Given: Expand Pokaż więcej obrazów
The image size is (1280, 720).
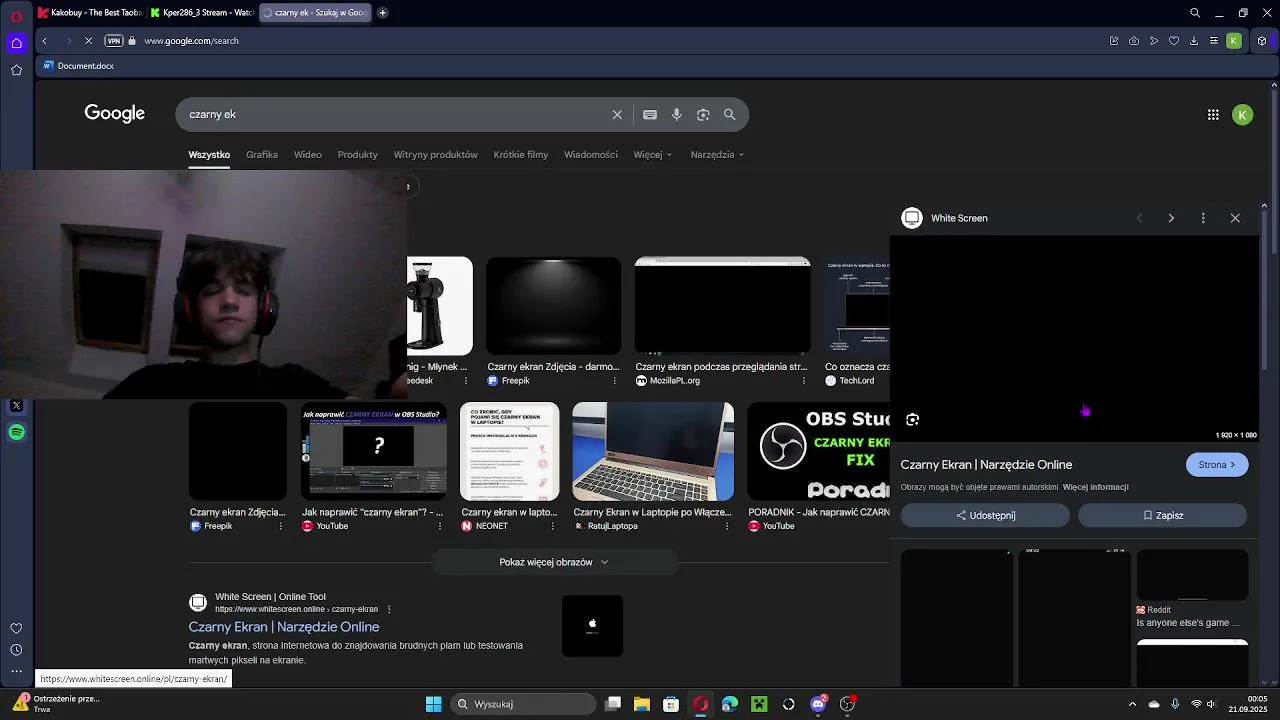Looking at the screenshot, I should coord(554,562).
